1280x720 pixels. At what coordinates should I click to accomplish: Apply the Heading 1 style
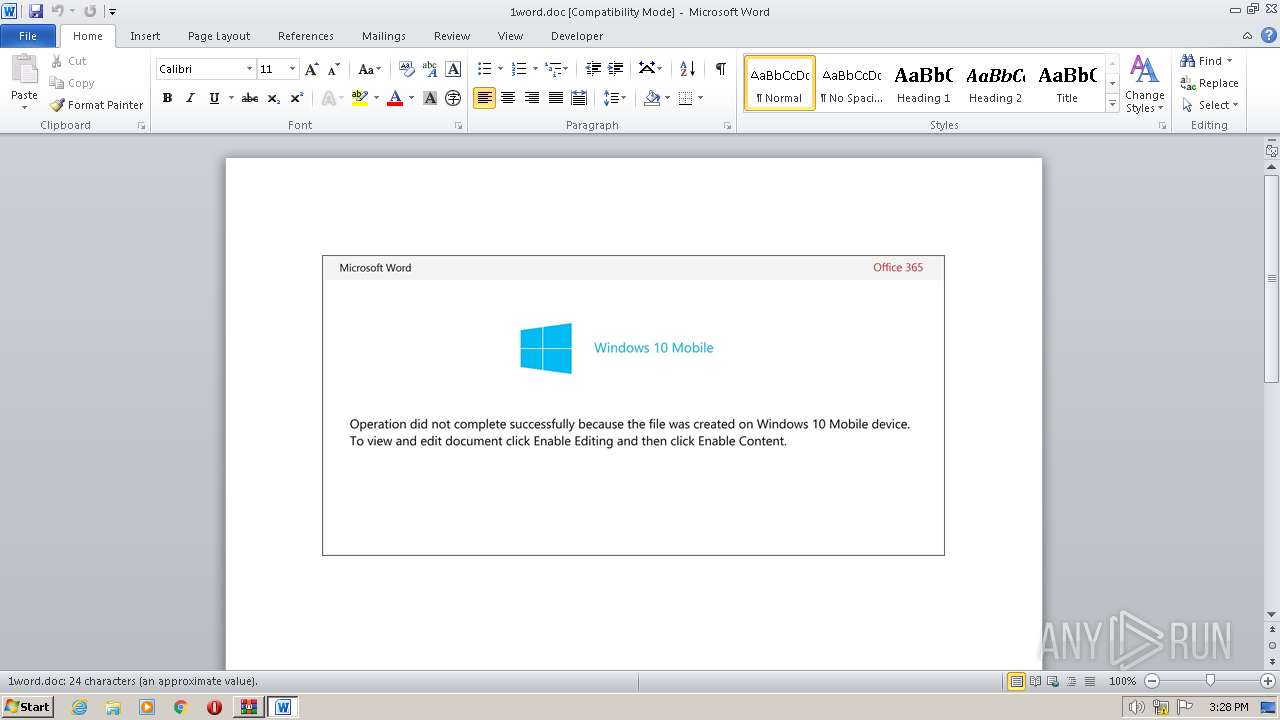click(923, 83)
